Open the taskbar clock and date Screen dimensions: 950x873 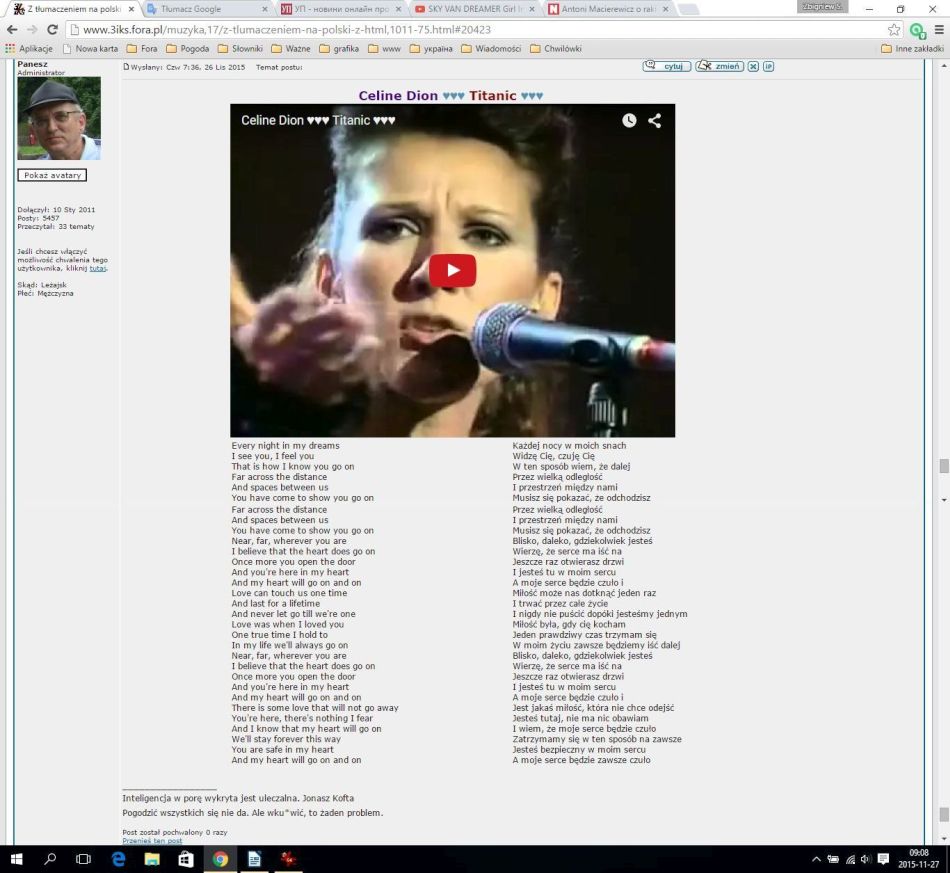click(918, 859)
